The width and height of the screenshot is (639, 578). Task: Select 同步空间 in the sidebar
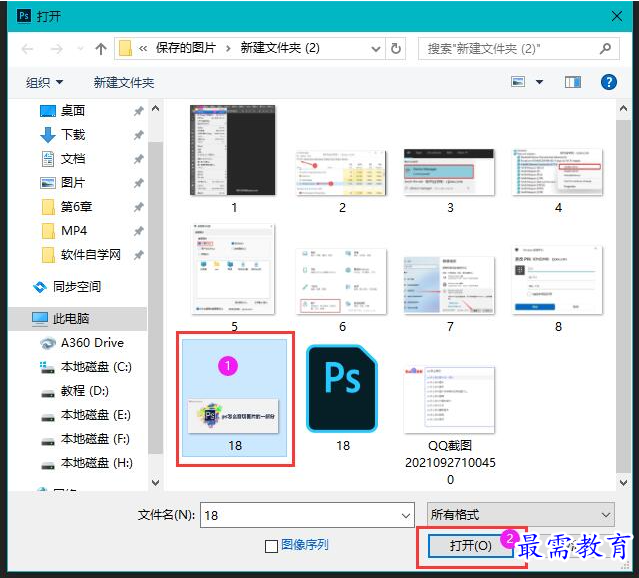77,287
